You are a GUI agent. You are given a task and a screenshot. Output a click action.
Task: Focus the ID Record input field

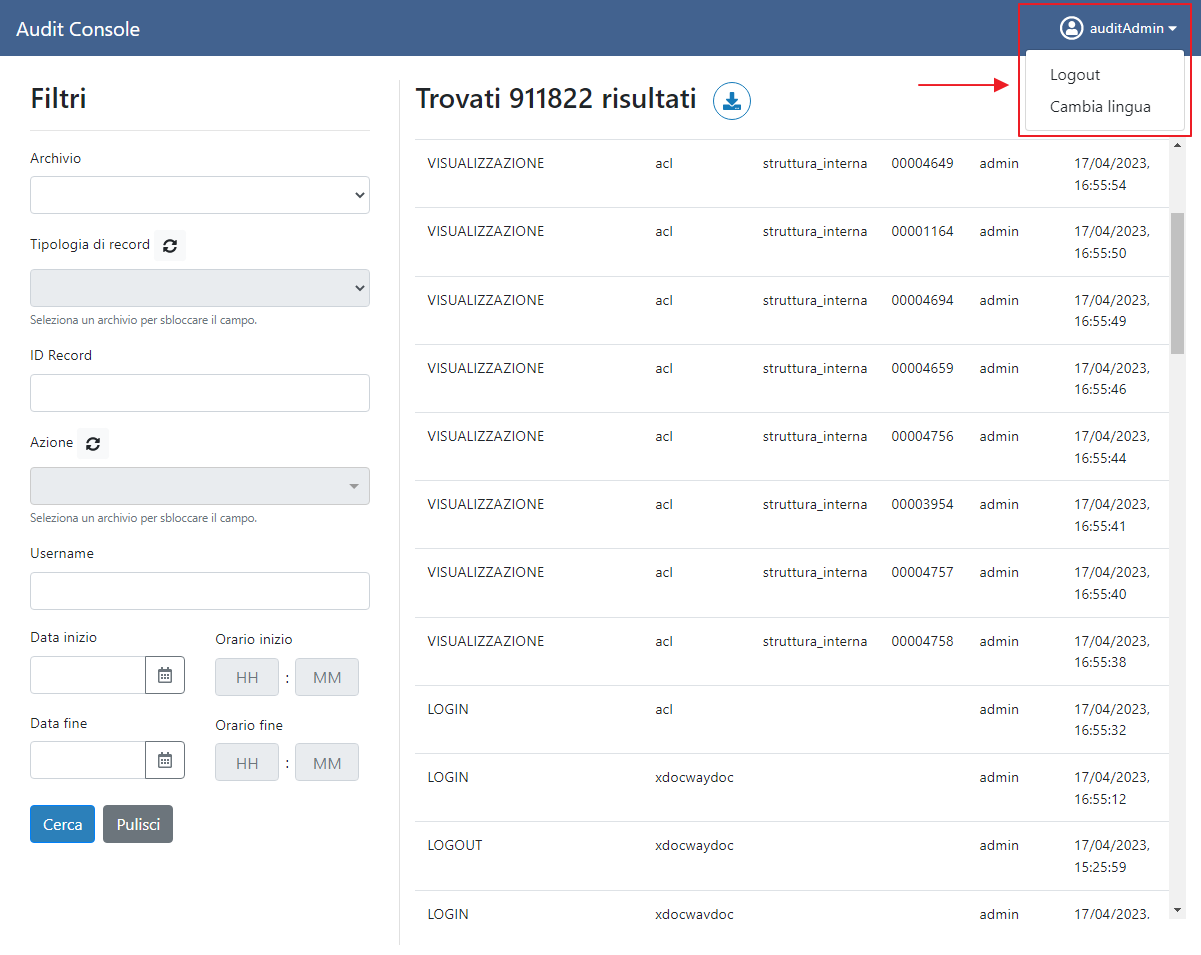200,393
